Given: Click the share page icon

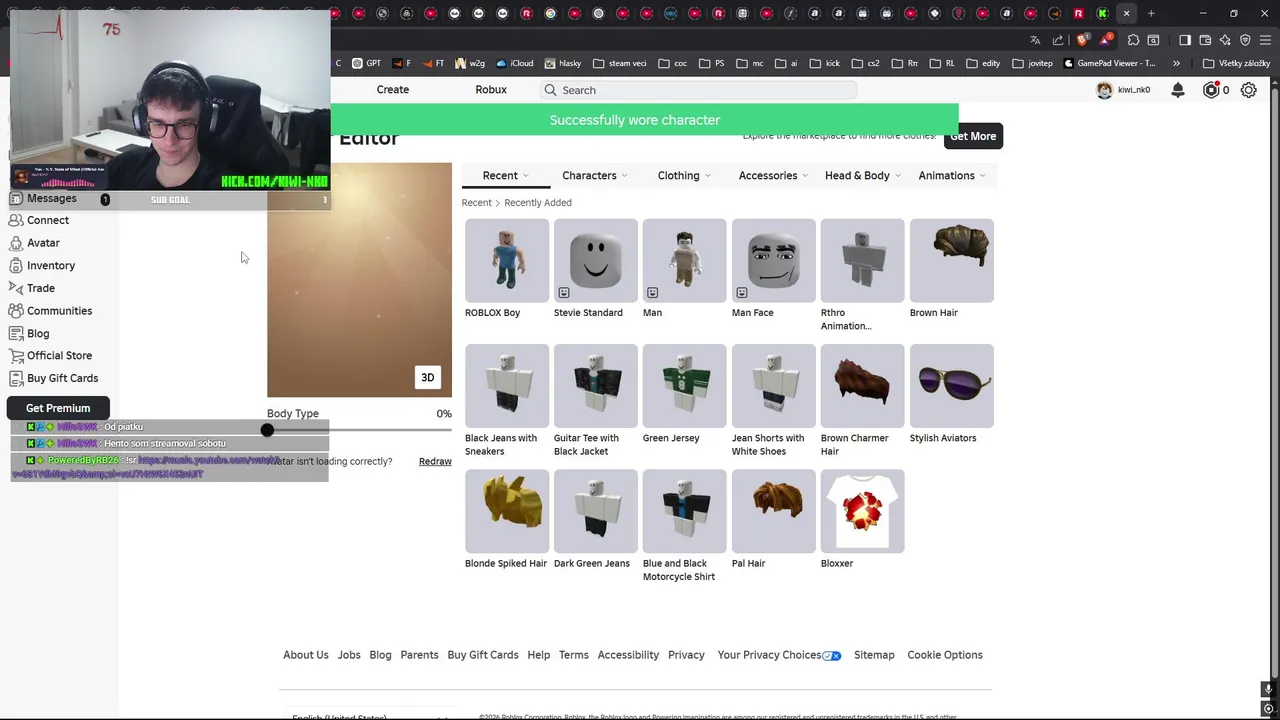Looking at the screenshot, I should click(1058, 40).
